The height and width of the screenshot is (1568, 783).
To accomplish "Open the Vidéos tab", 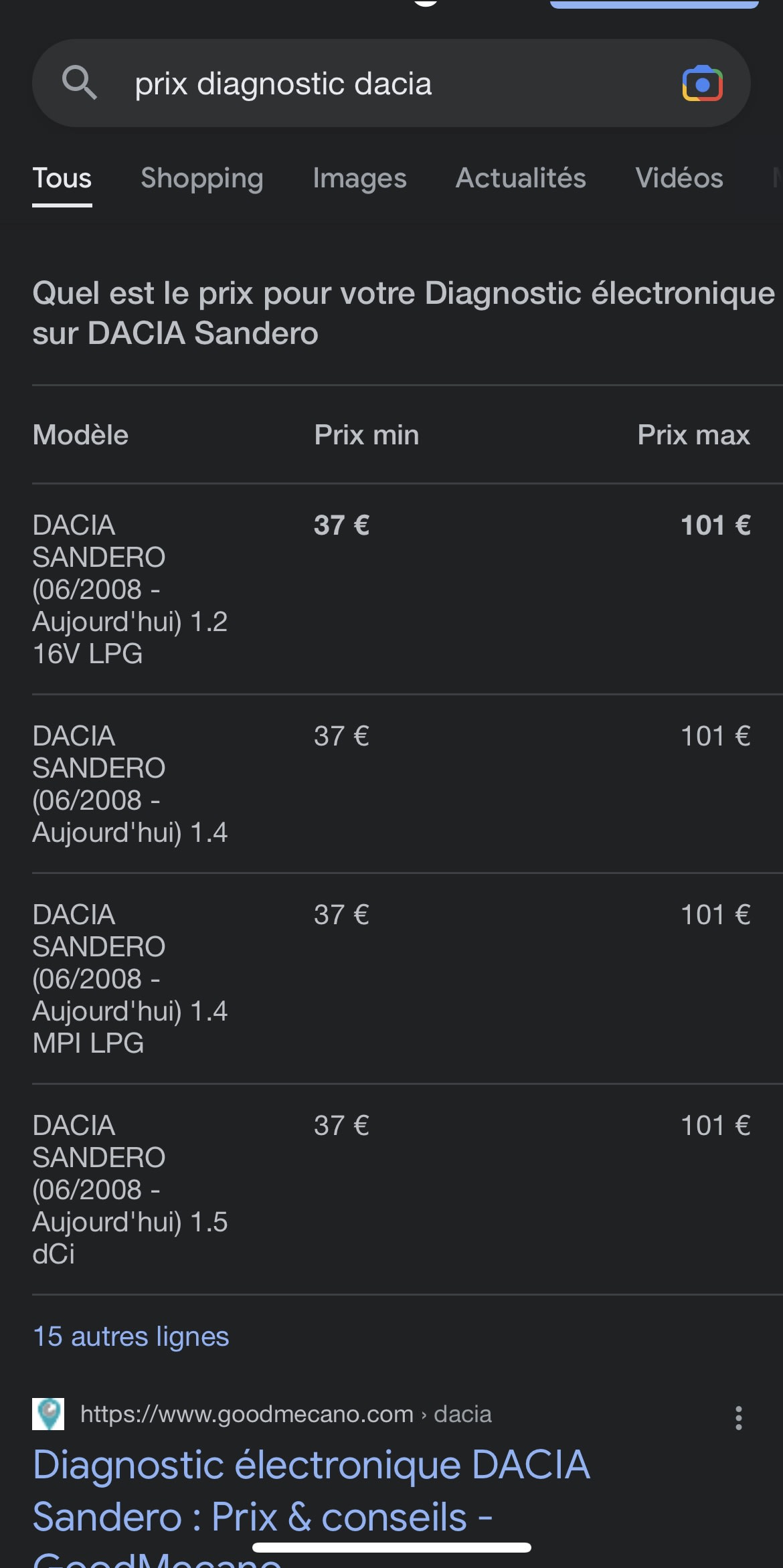I will [x=679, y=179].
